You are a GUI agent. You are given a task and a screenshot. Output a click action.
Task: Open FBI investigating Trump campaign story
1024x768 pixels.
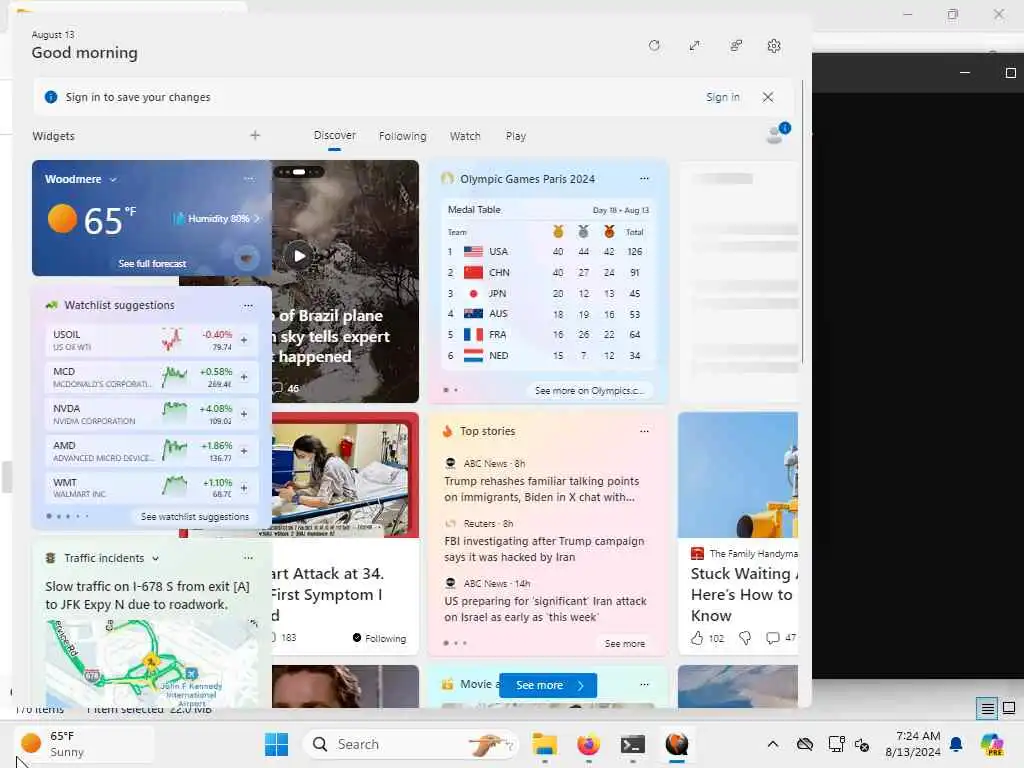point(544,549)
